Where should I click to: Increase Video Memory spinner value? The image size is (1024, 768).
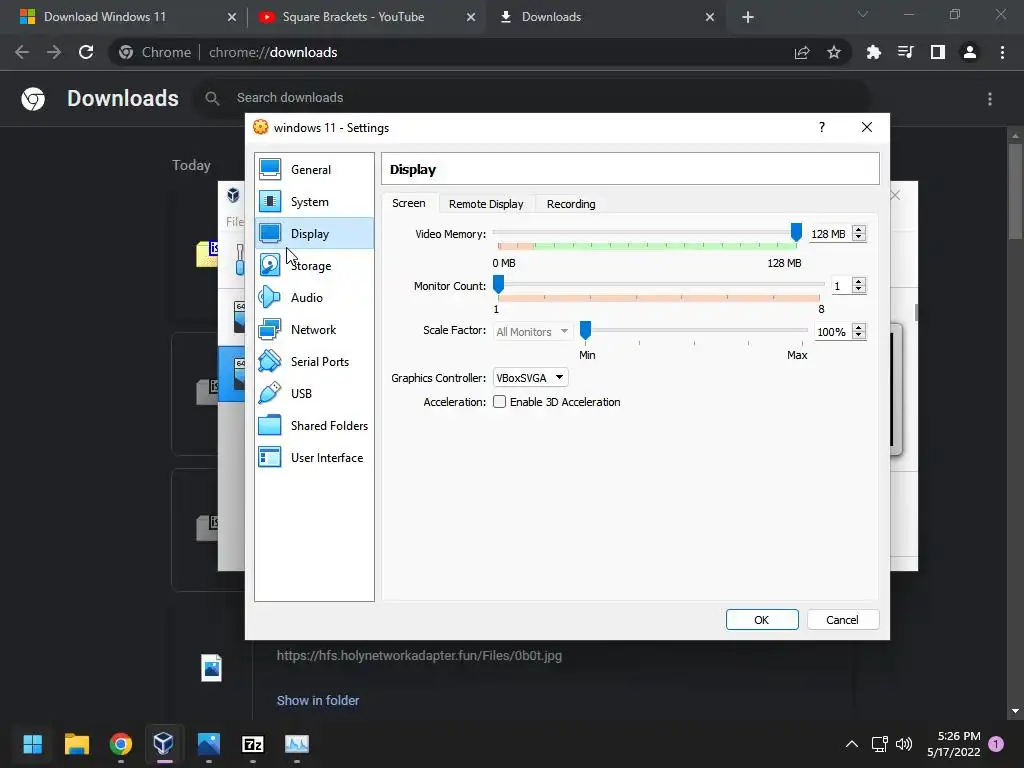pos(859,229)
